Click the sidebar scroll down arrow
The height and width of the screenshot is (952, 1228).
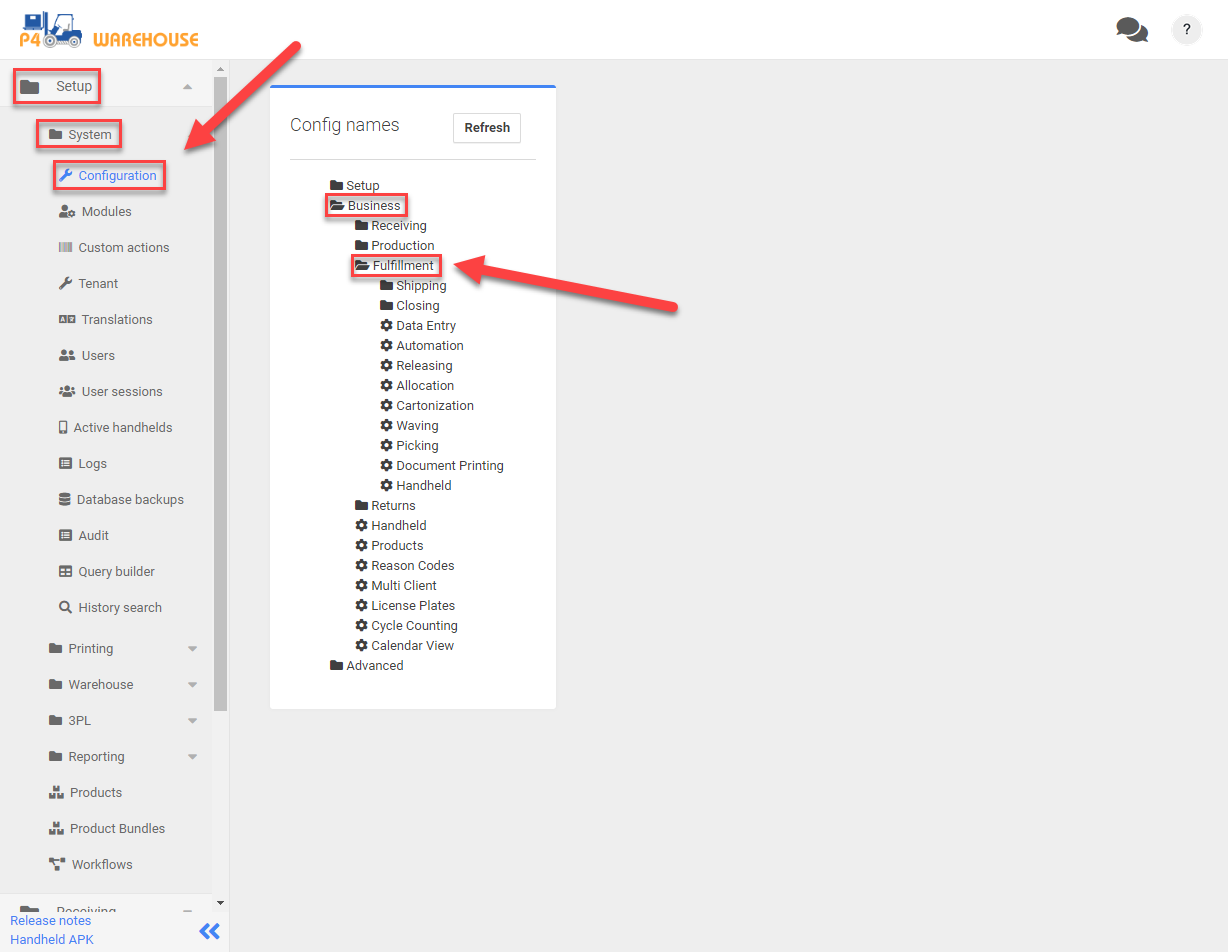pyautogui.click(x=220, y=903)
